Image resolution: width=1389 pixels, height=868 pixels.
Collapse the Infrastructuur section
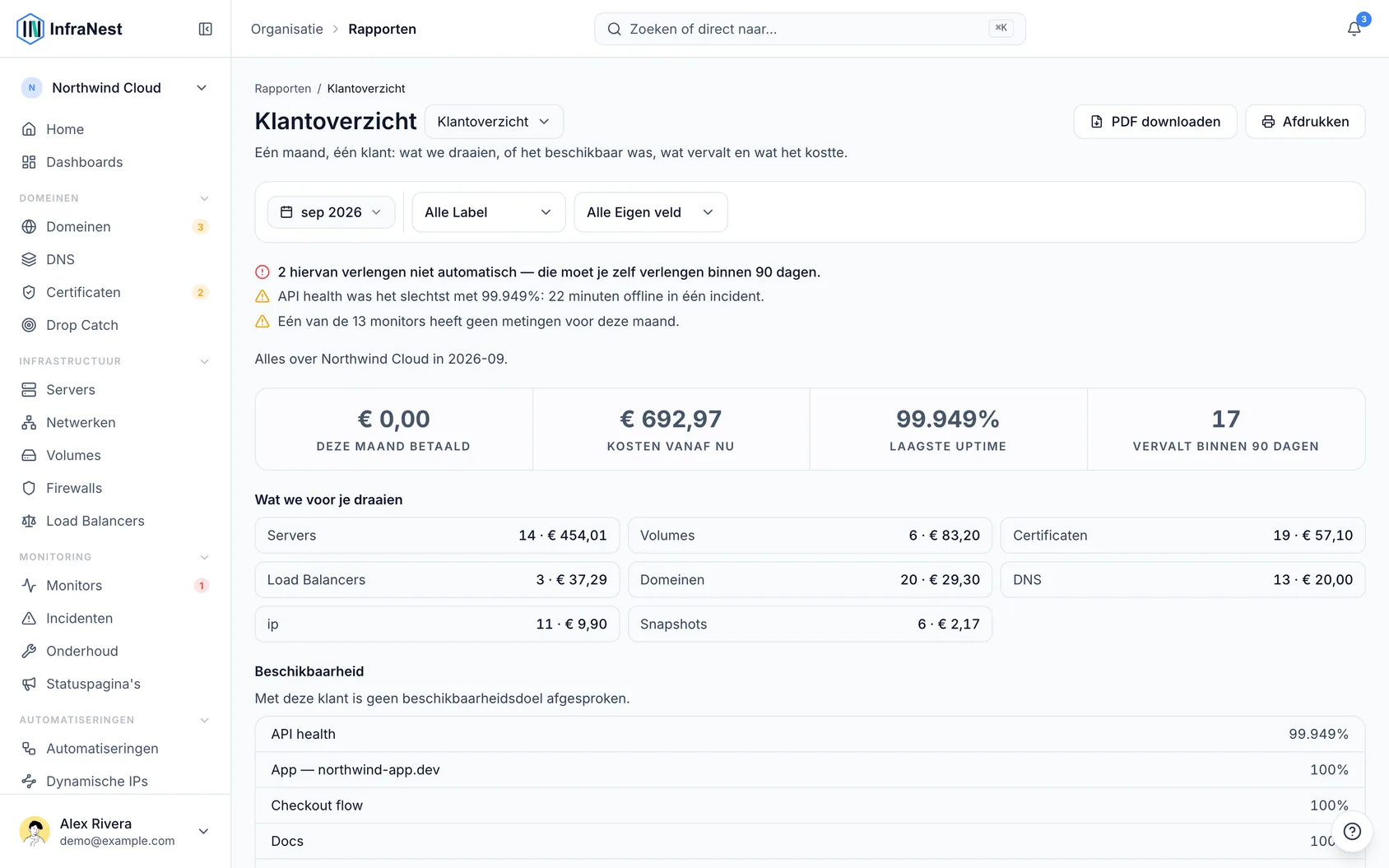204,361
